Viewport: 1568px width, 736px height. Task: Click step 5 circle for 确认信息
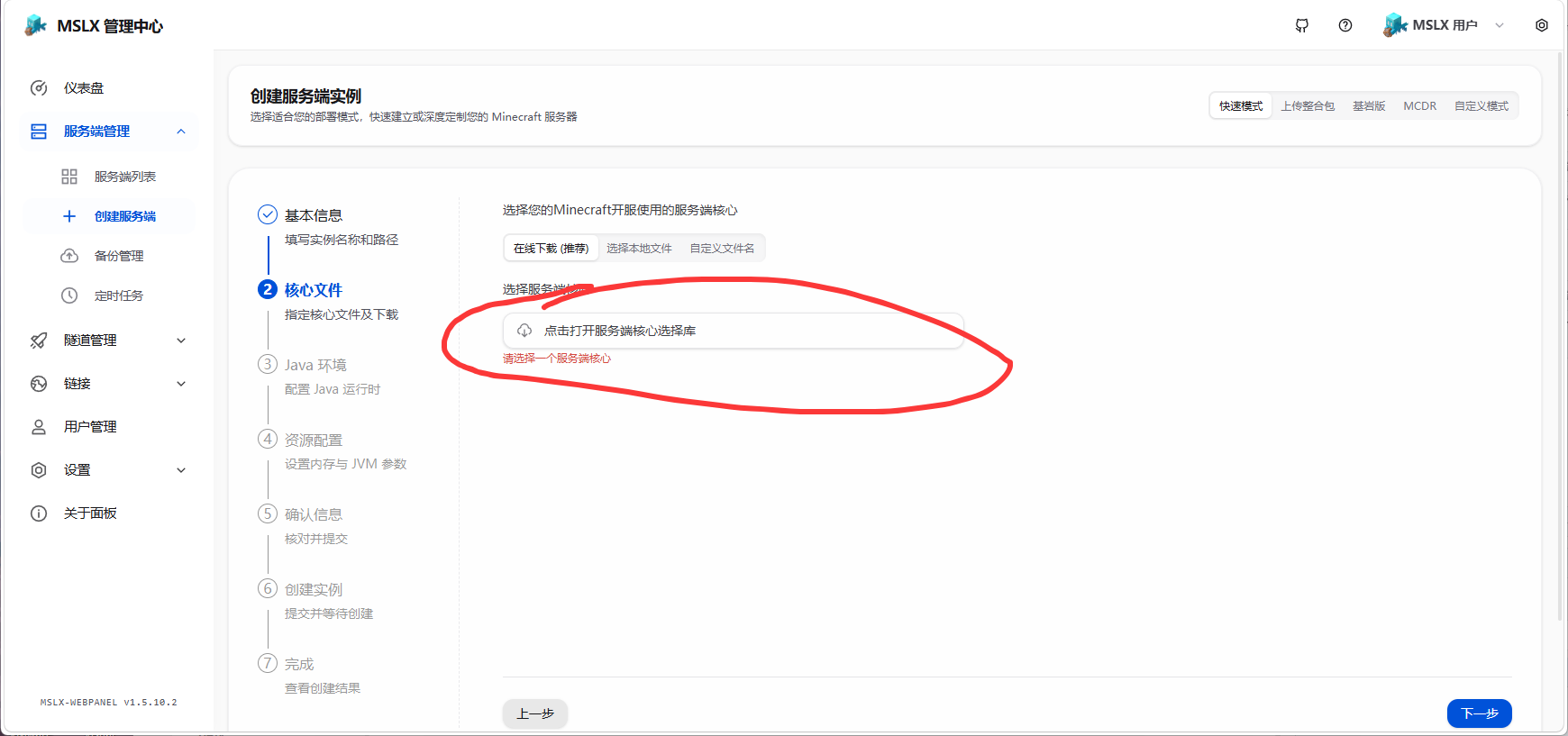[268, 513]
